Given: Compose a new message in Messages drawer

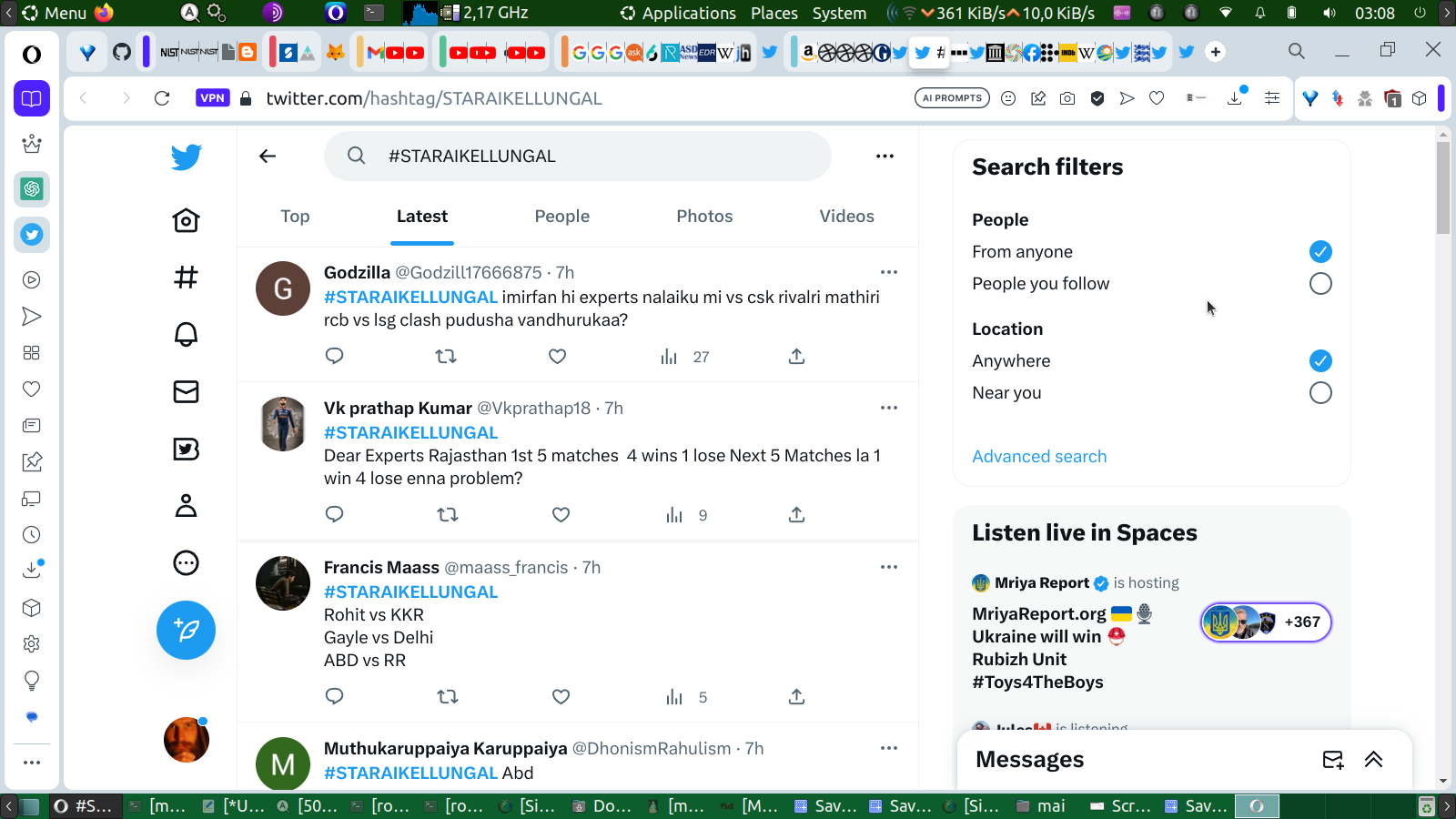Looking at the screenshot, I should [x=1333, y=760].
